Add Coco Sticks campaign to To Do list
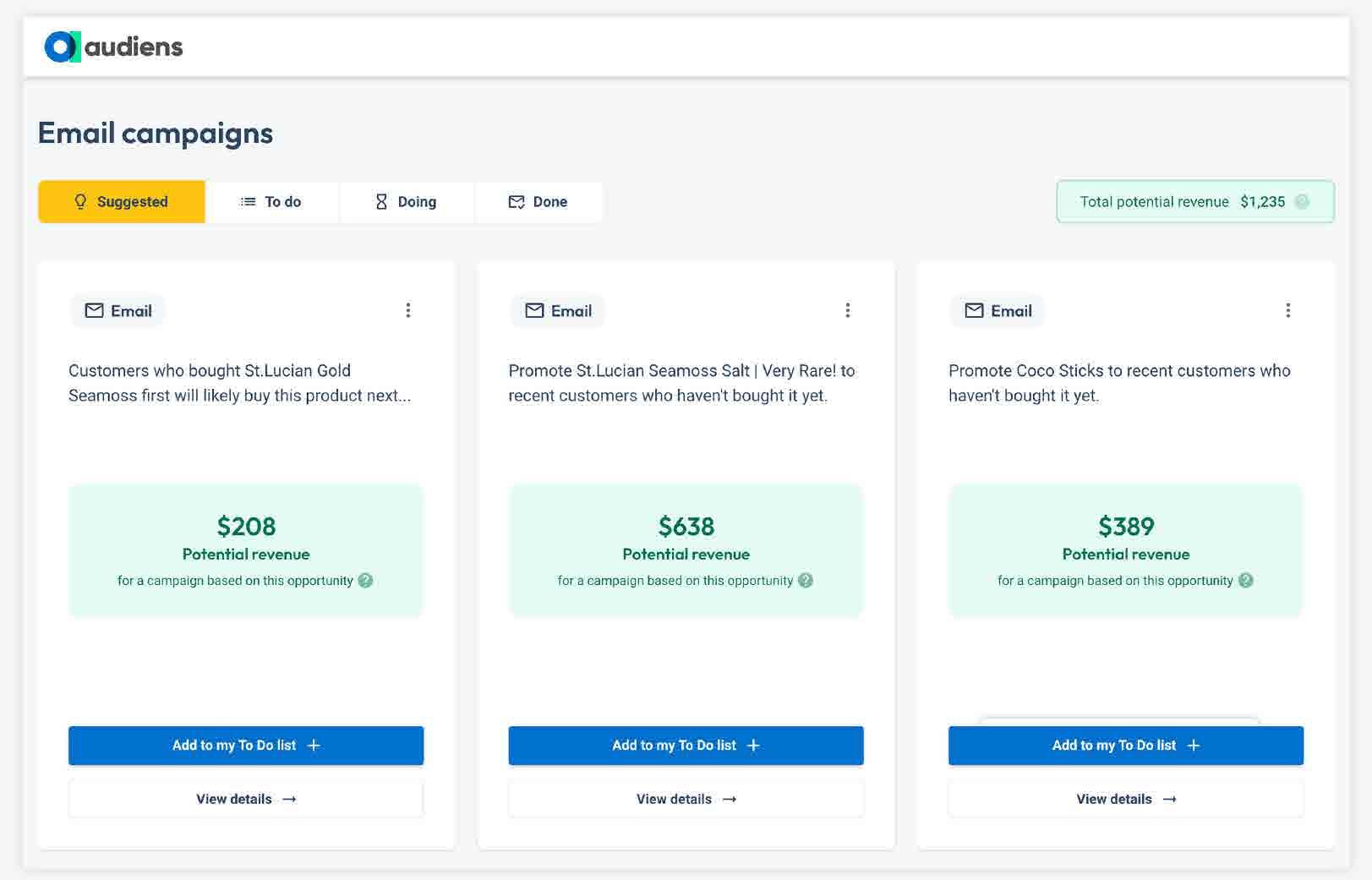The image size is (1372, 880). click(x=1125, y=746)
